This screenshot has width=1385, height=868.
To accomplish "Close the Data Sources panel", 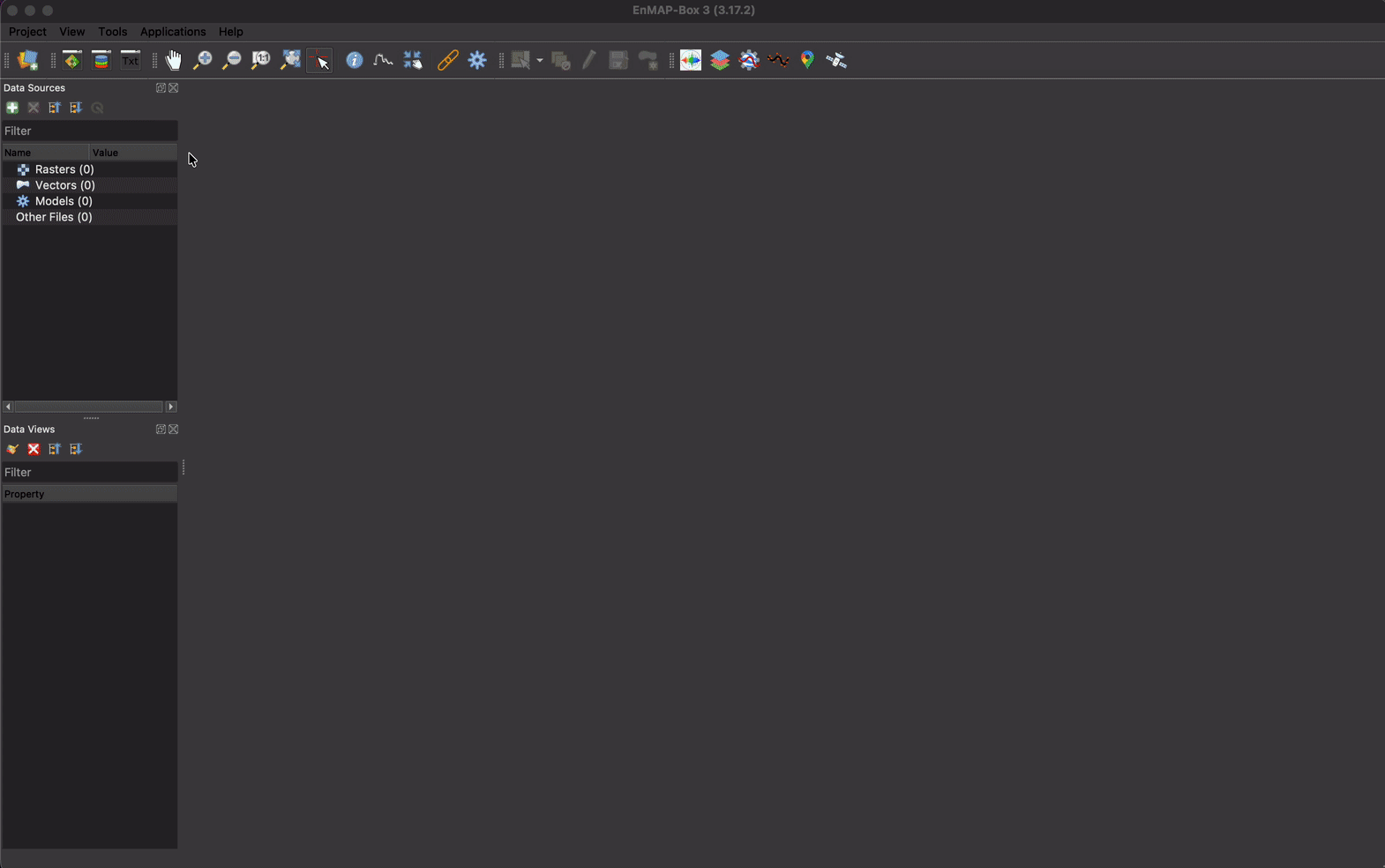I will click(x=174, y=87).
